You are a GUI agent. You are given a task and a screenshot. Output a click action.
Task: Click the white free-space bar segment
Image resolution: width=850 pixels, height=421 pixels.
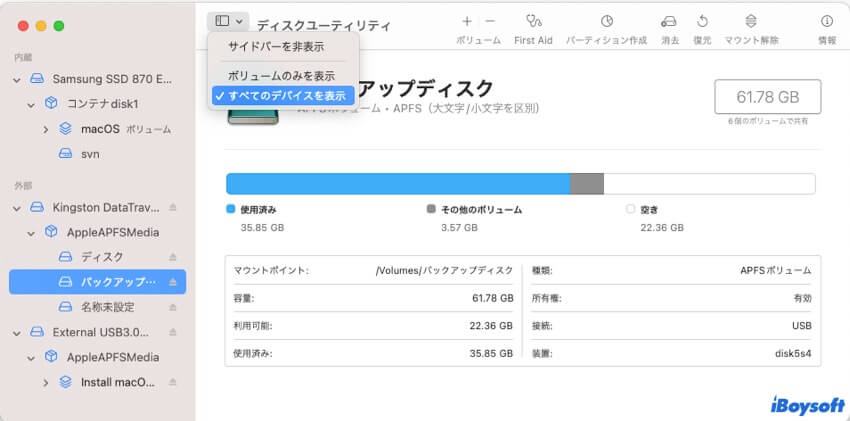709,184
